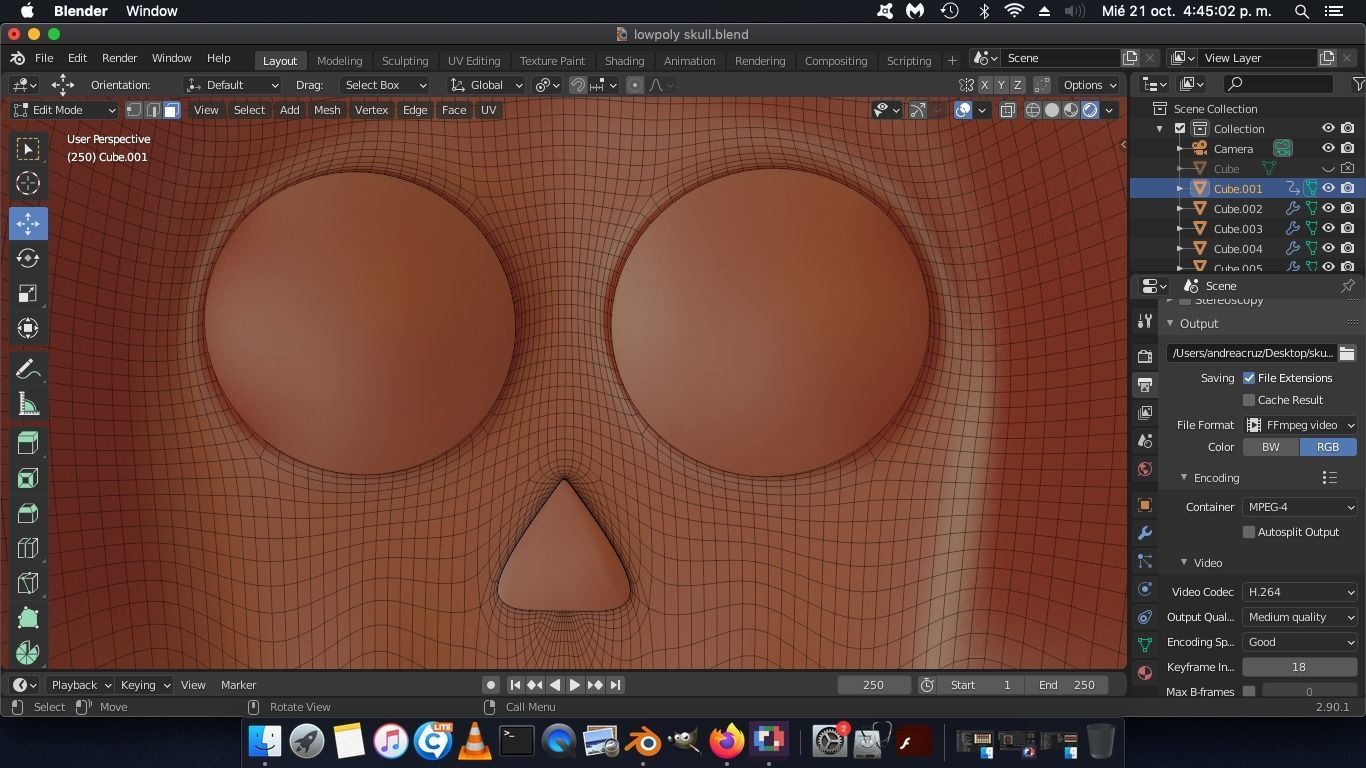Screen dimensions: 1366x768
Task: Open File Format FFmpeg video dropdown
Action: pos(1300,425)
